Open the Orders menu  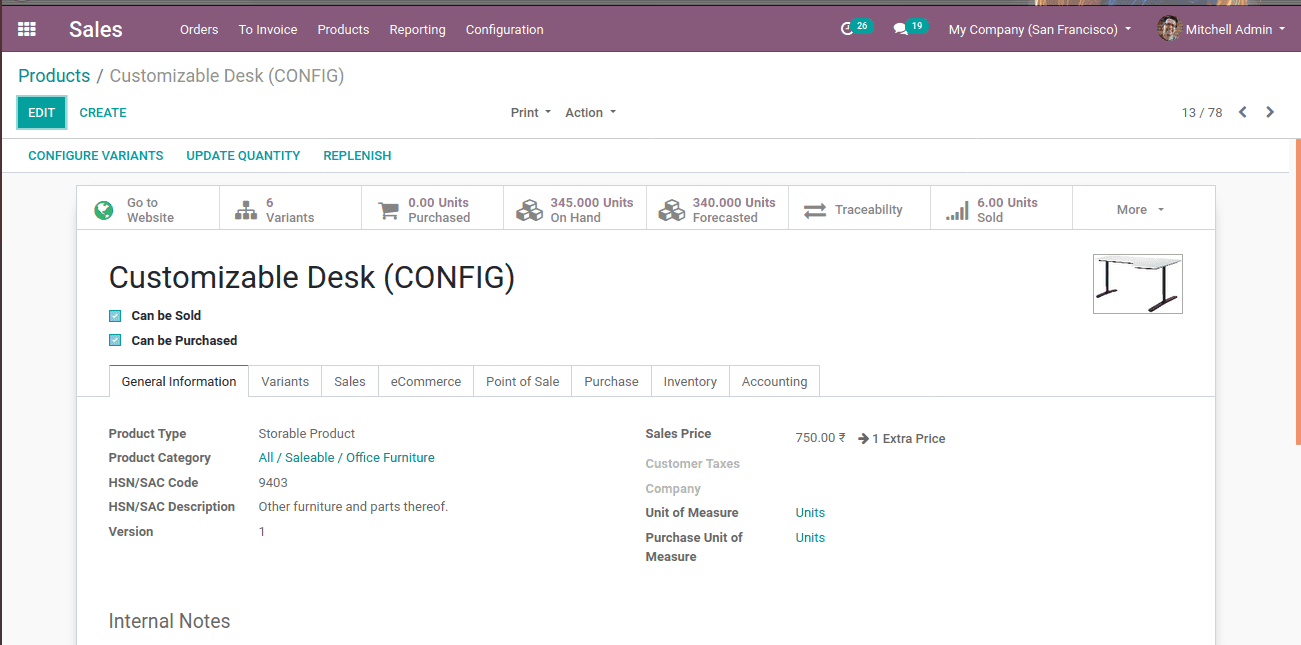[199, 29]
